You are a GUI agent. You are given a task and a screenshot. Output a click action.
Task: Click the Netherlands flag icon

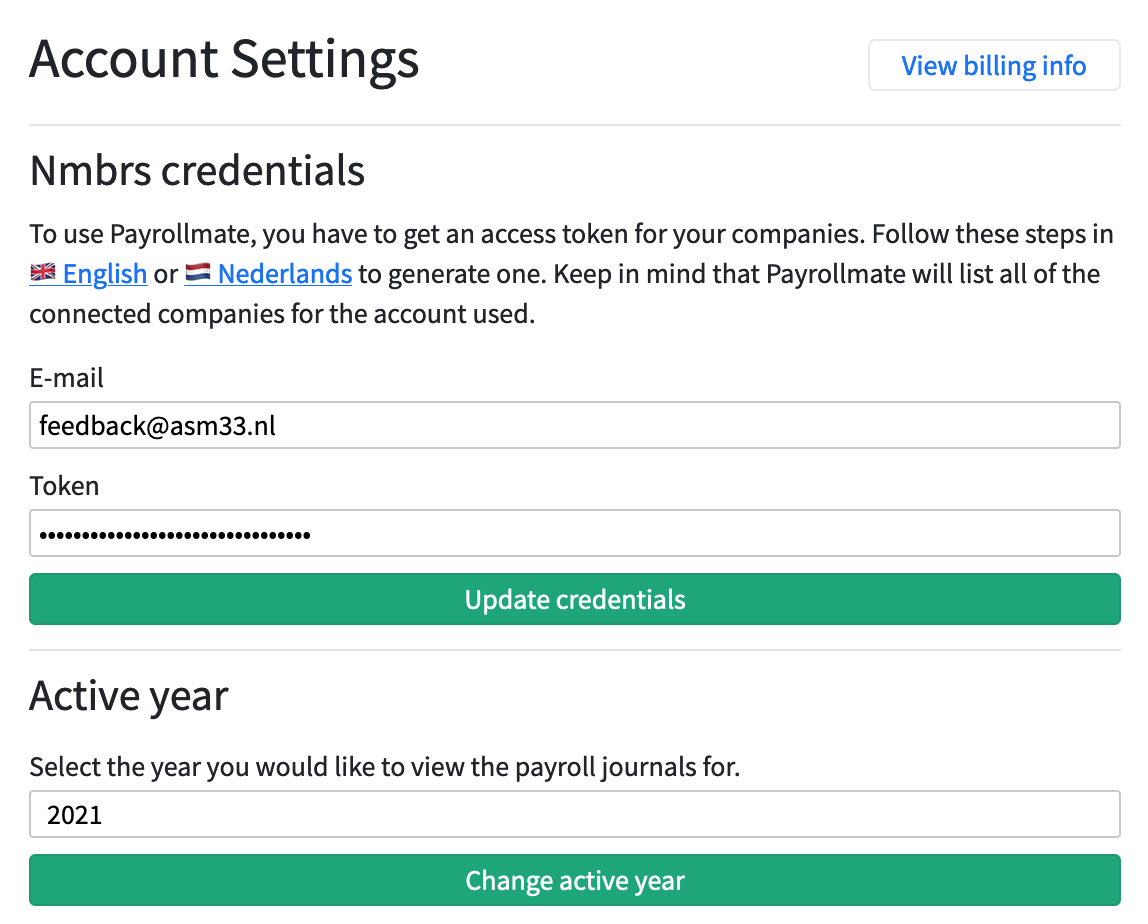pyautogui.click(x=198, y=274)
